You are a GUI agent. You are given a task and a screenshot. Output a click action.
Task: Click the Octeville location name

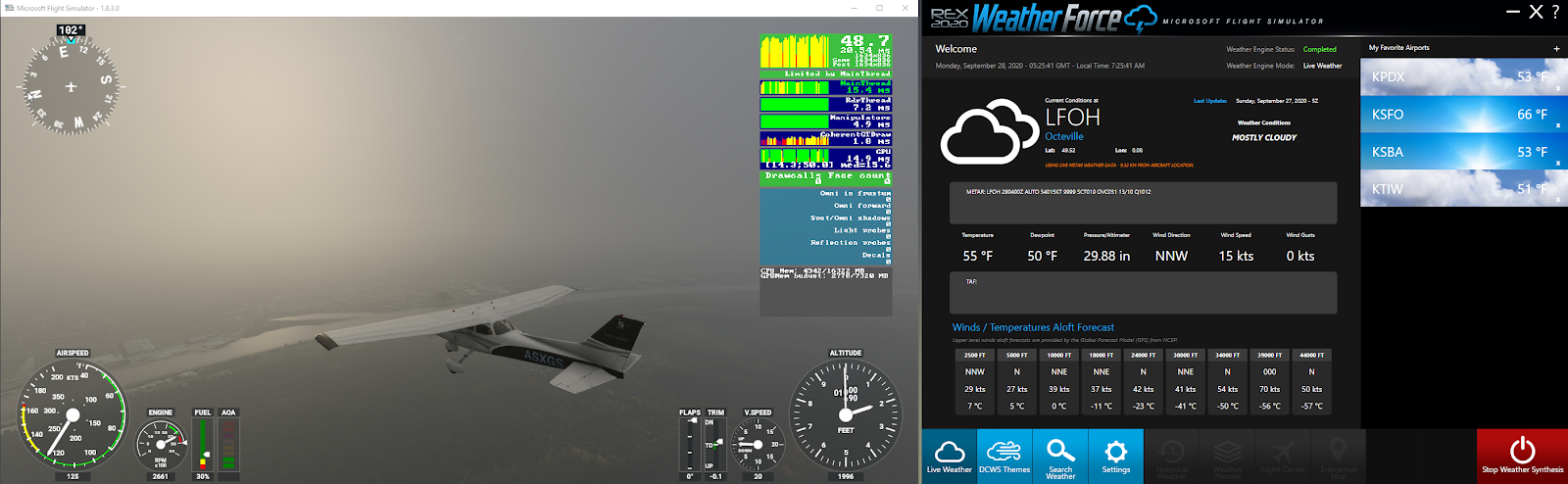click(1064, 136)
